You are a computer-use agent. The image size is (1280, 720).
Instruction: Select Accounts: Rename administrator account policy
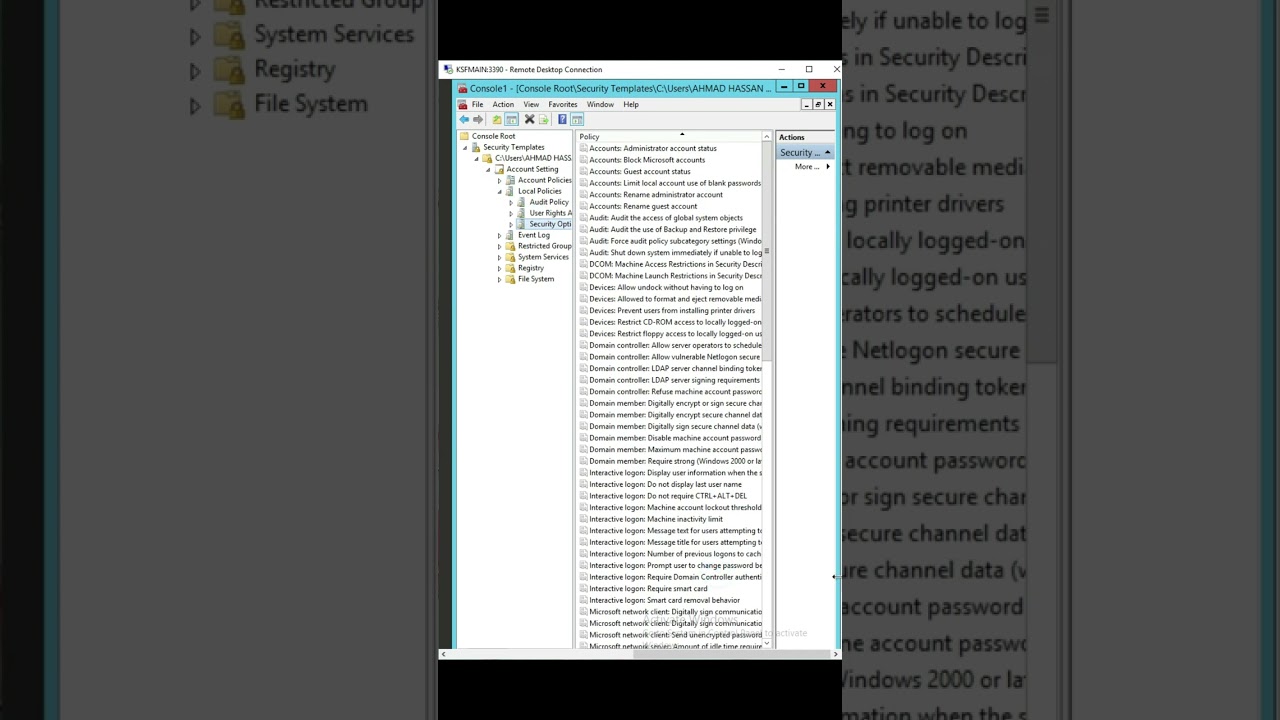coord(656,195)
